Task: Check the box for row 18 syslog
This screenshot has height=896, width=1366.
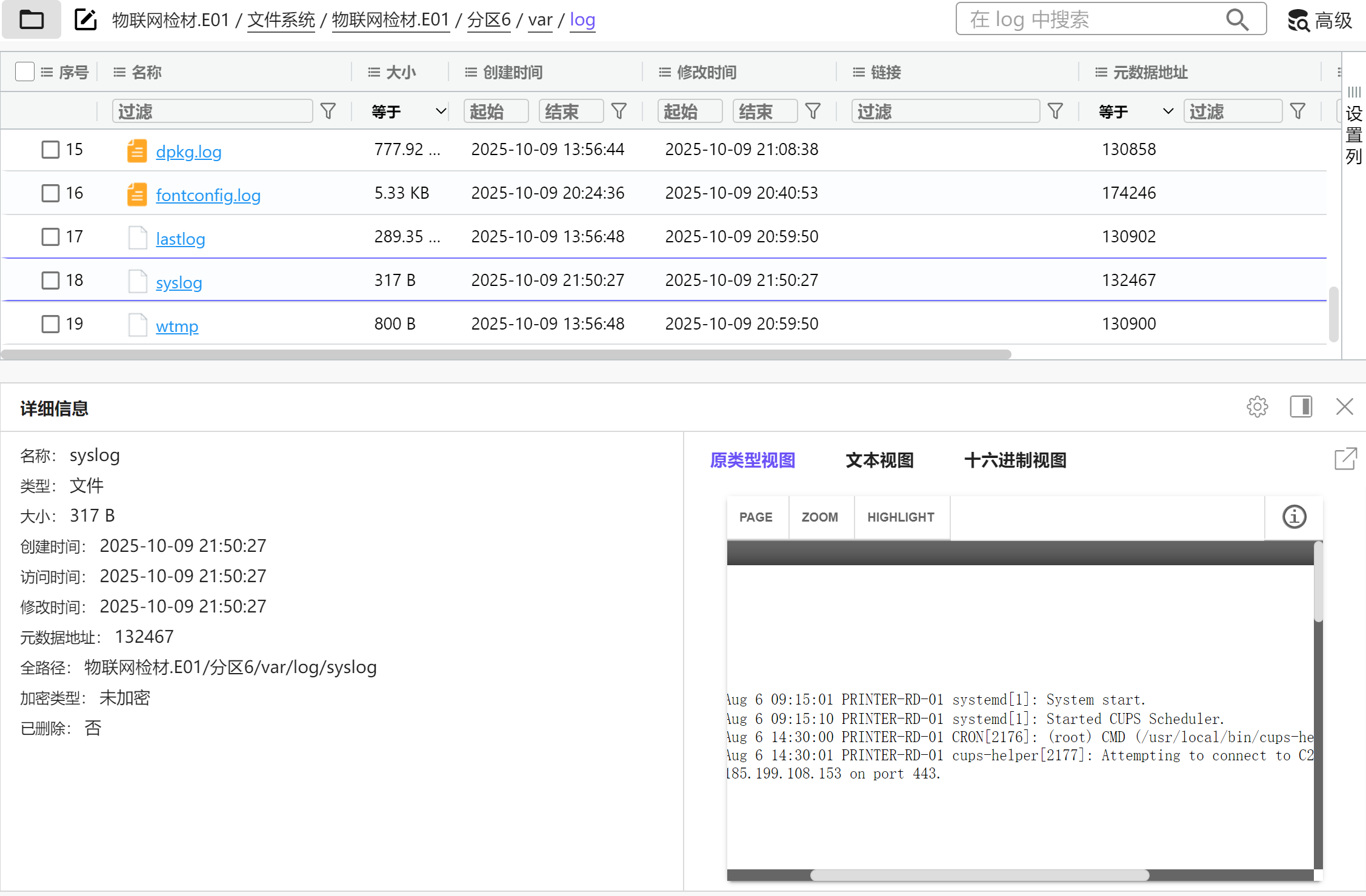Action: (x=50, y=280)
